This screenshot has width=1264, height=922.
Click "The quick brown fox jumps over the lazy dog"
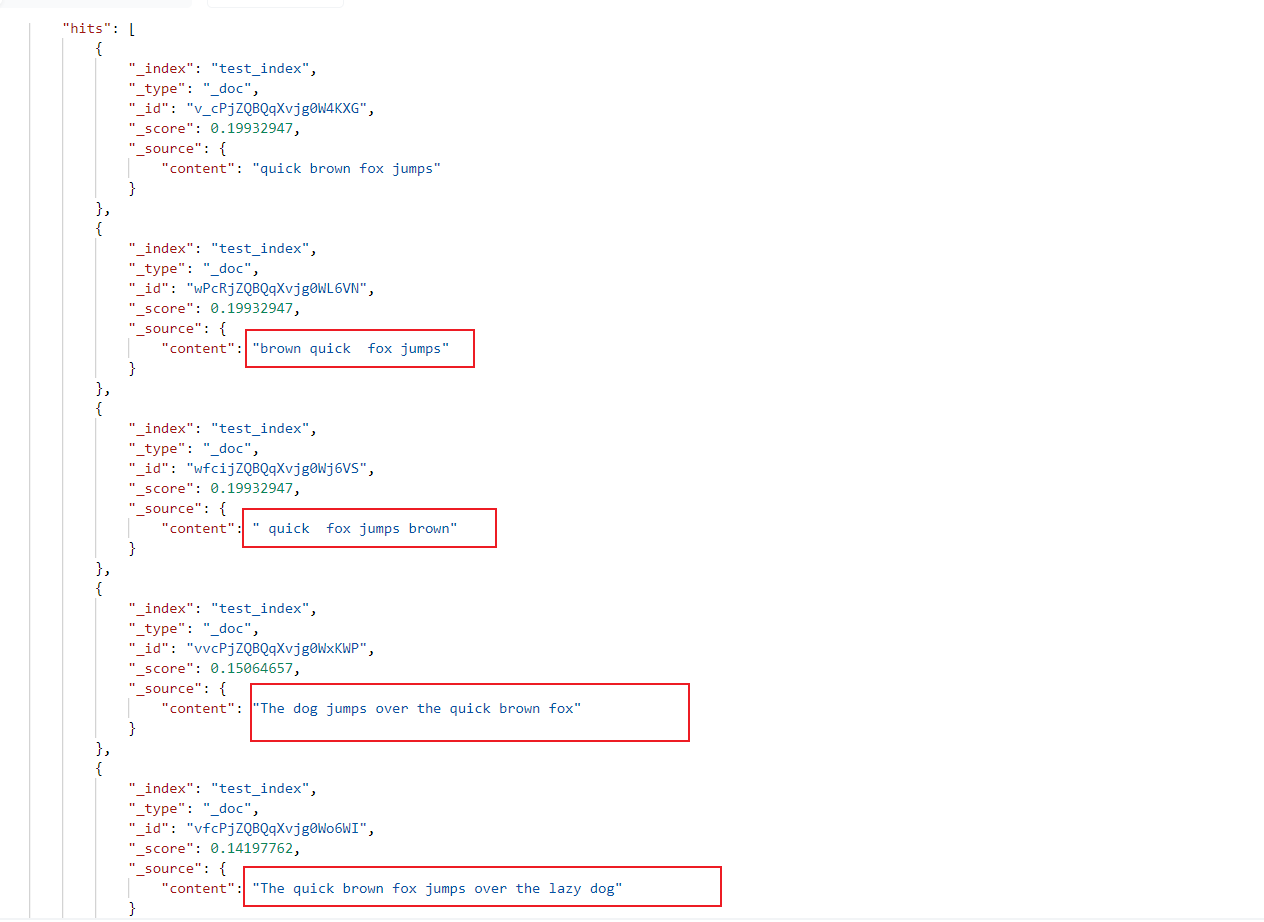(x=437, y=889)
